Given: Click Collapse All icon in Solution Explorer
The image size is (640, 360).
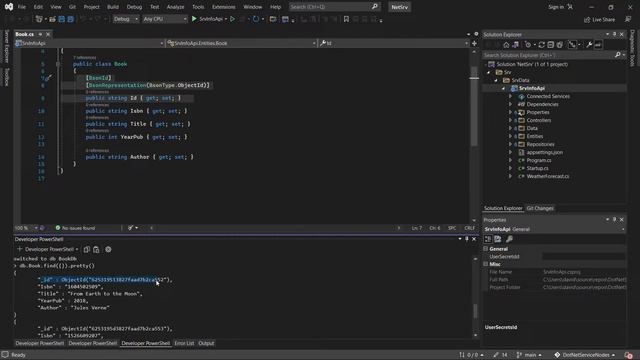Looking at the screenshot, I should (551, 45).
